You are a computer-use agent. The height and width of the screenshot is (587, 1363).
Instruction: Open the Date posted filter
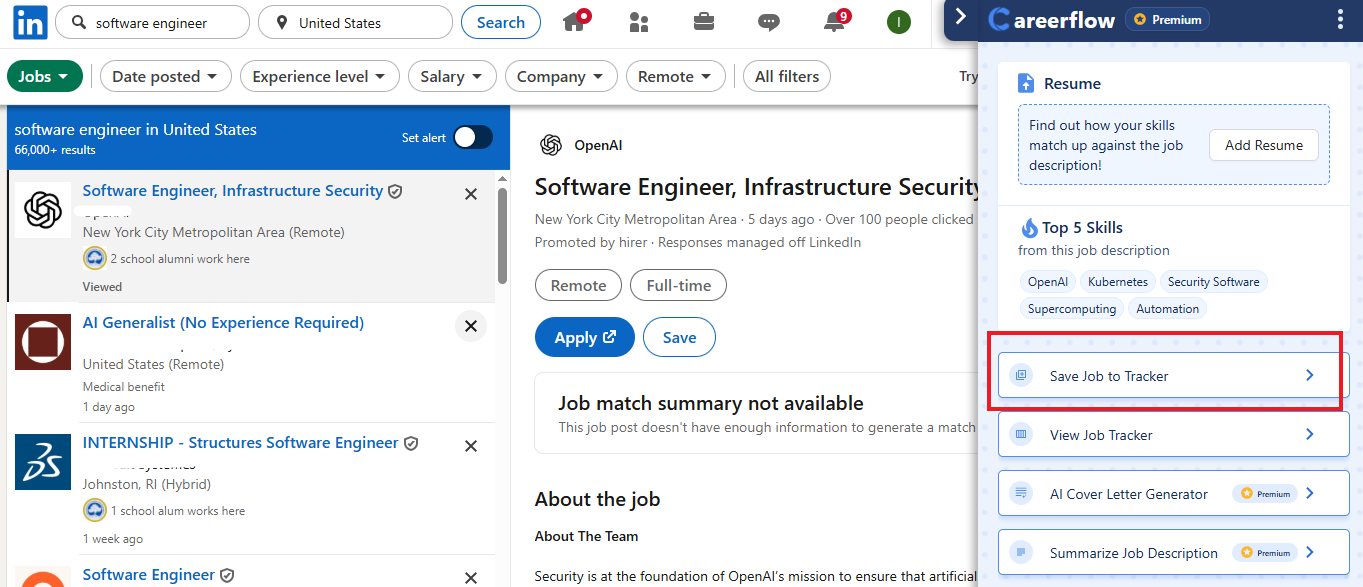point(166,76)
